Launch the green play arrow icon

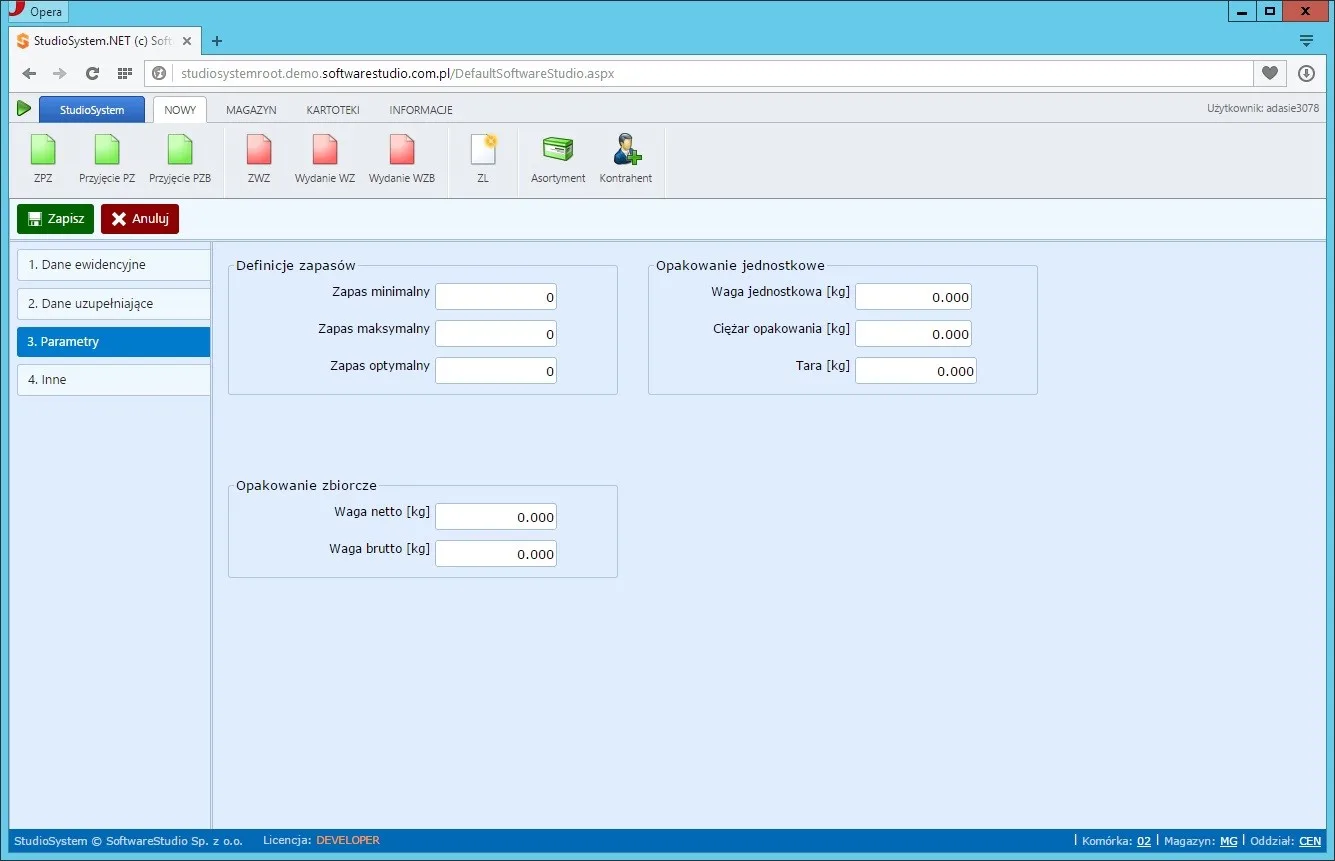pos(24,108)
